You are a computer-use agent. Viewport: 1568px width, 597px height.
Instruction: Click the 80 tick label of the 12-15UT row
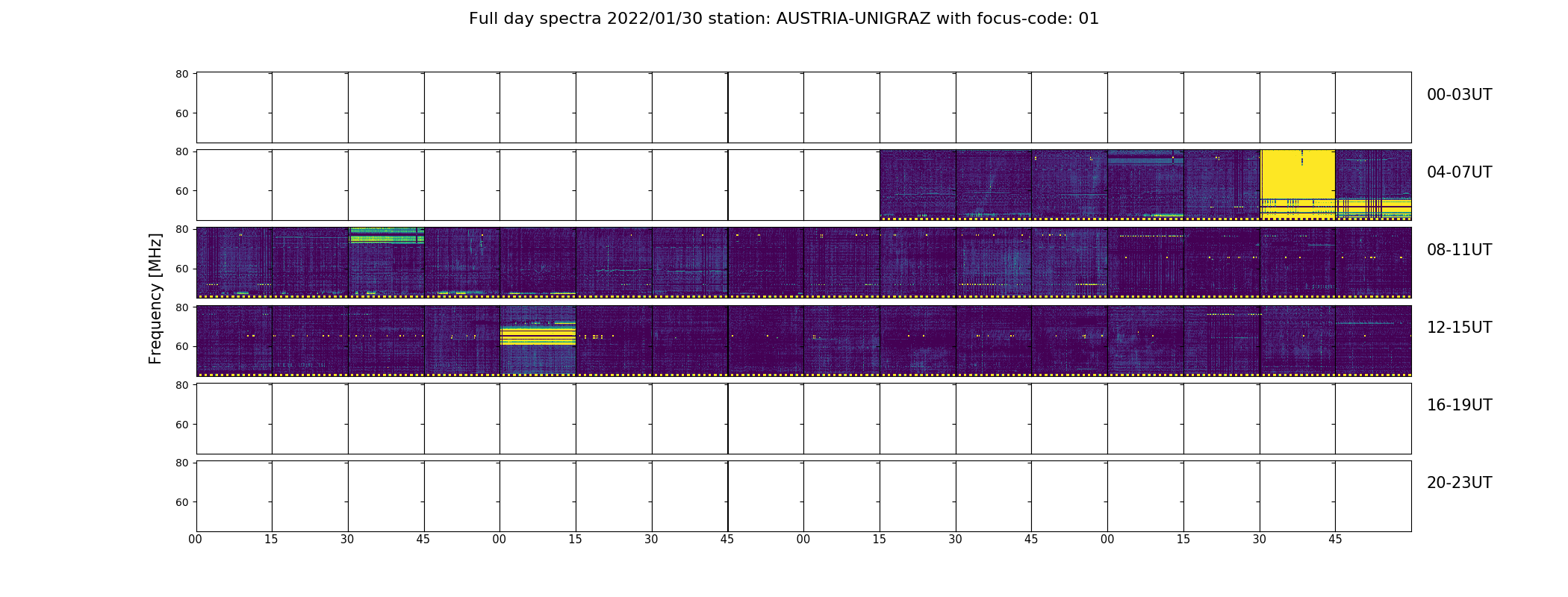point(181,307)
